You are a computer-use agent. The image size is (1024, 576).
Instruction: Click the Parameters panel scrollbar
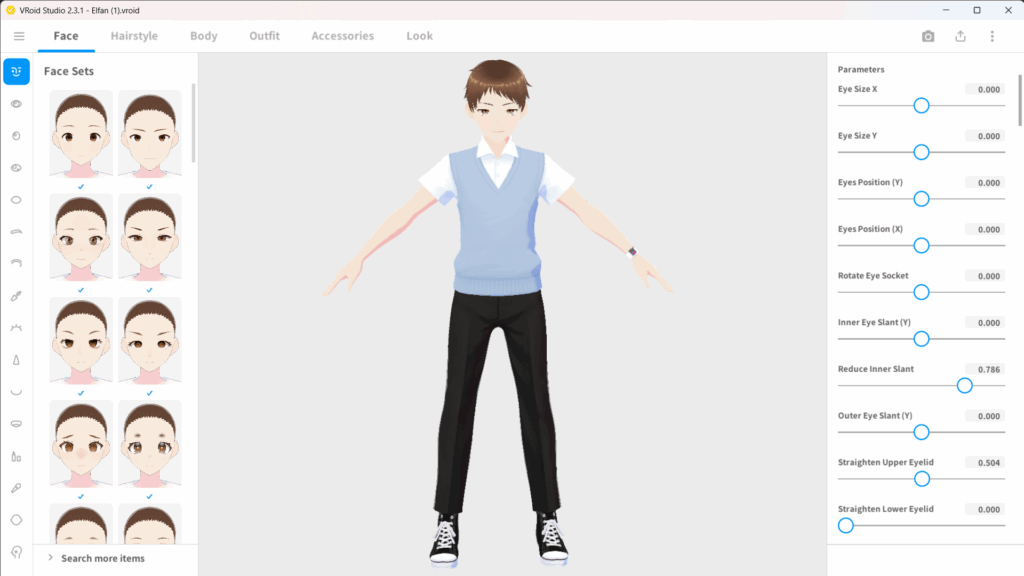tap(1020, 100)
